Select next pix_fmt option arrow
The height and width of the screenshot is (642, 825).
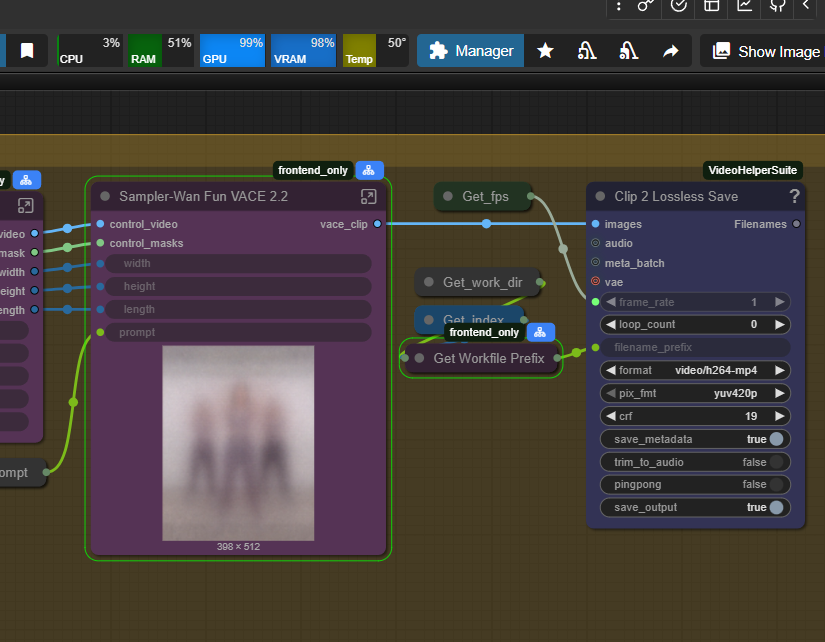coord(780,393)
